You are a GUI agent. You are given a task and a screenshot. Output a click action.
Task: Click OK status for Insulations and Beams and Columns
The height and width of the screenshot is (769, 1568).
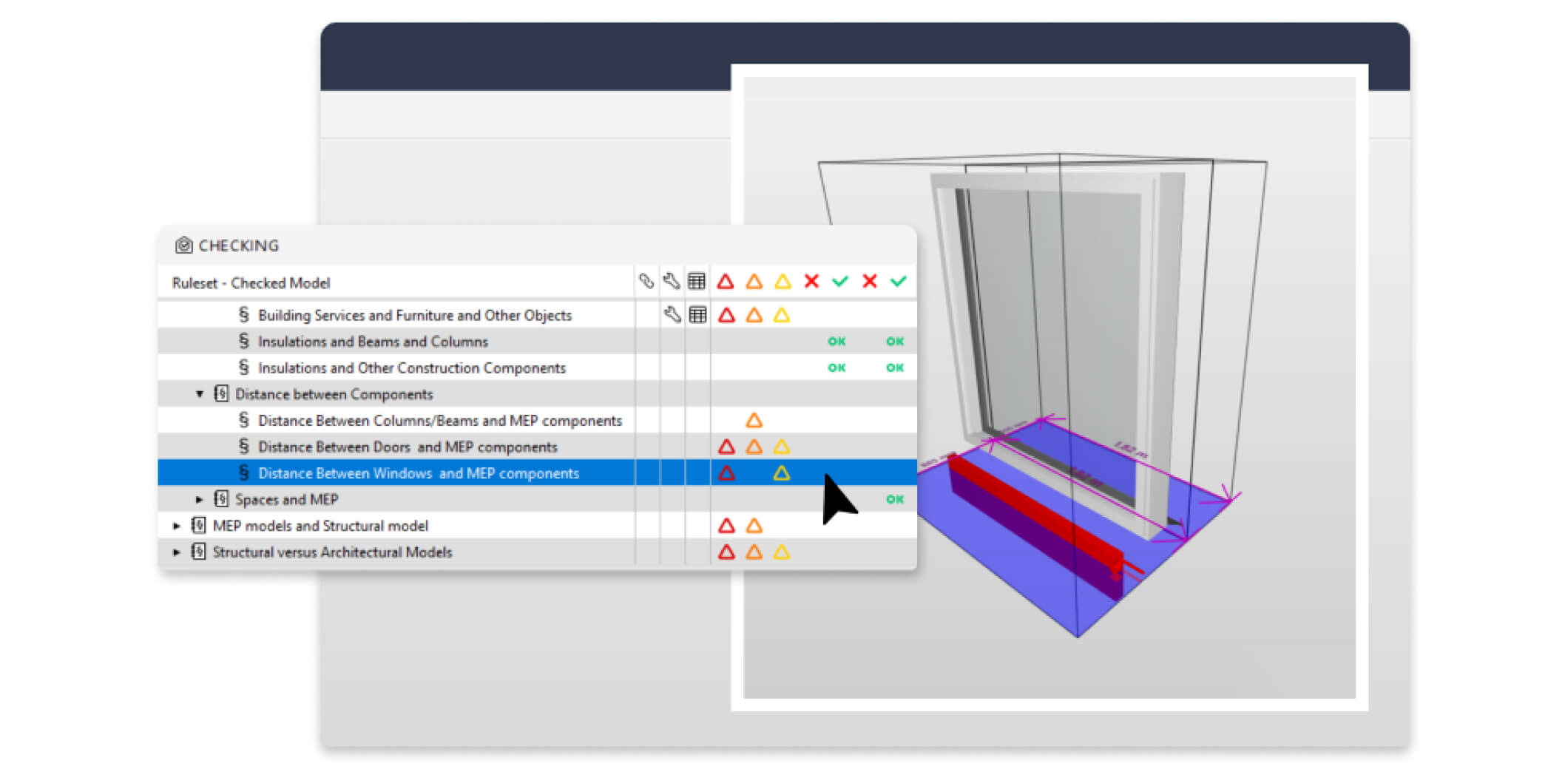(x=837, y=341)
